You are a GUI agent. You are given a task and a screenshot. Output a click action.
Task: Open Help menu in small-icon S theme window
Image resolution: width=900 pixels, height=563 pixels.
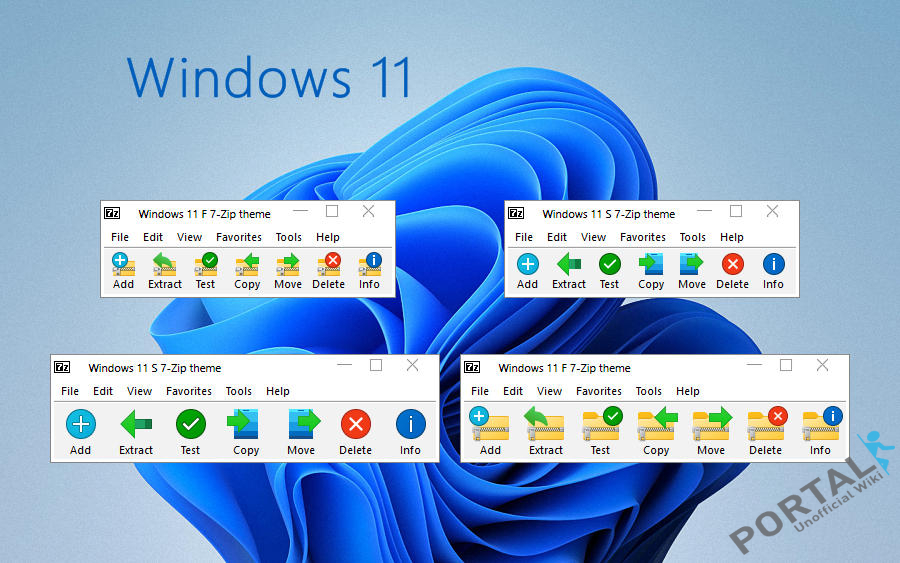tap(732, 237)
